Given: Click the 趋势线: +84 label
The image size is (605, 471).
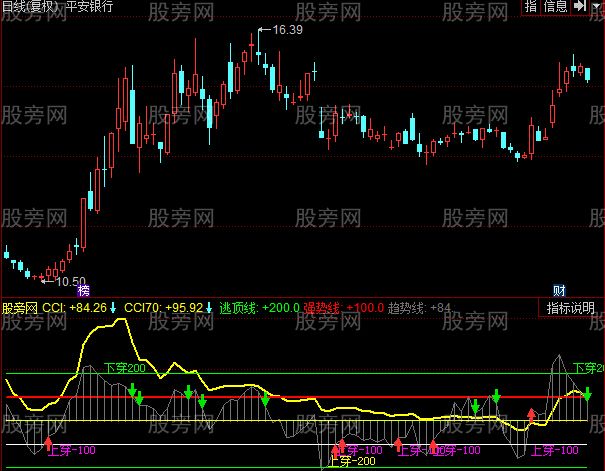Looking at the screenshot, I should [419, 308].
